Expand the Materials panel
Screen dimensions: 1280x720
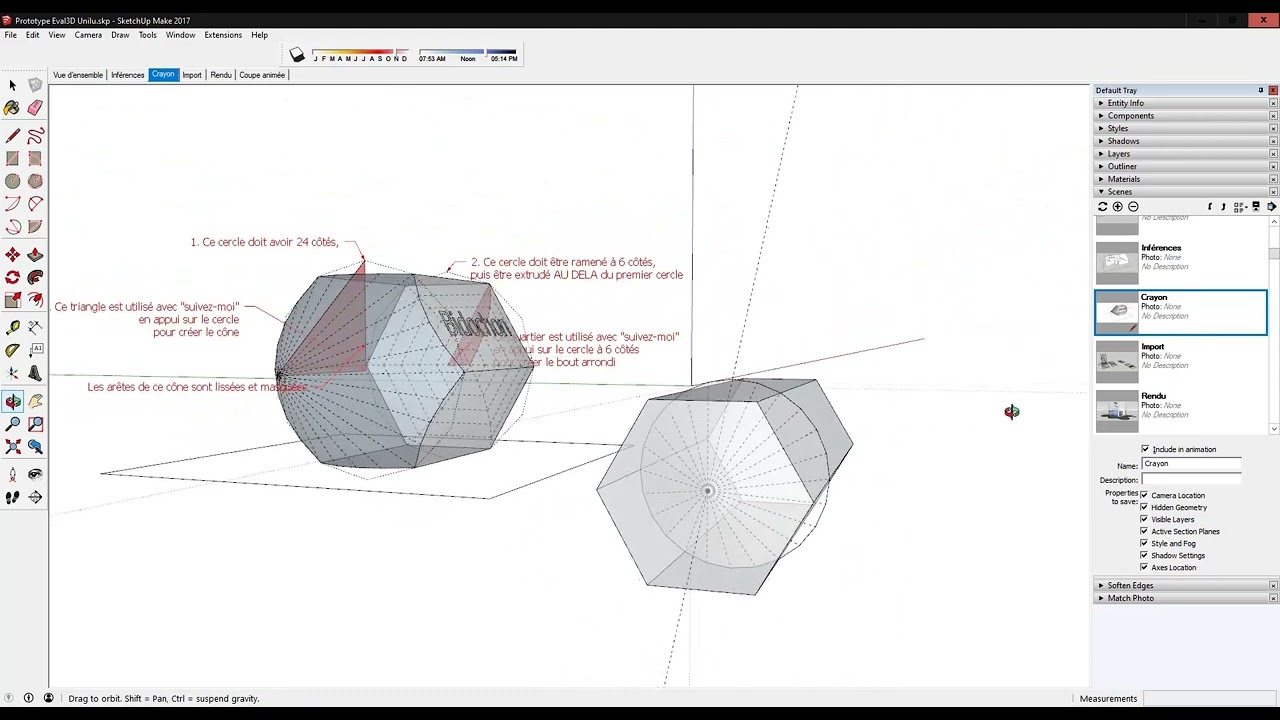tap(1180, 179)
